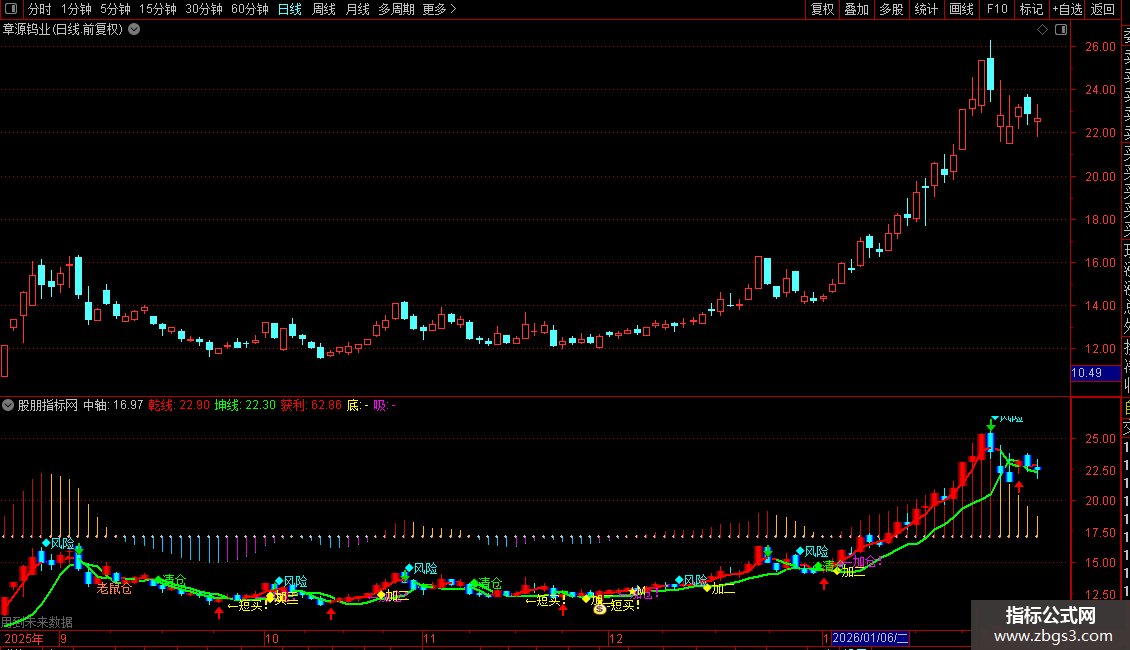Click the 用到未来数据 notice text
The width and height of the screenshot is (1130, 650).
click(37, 622)
